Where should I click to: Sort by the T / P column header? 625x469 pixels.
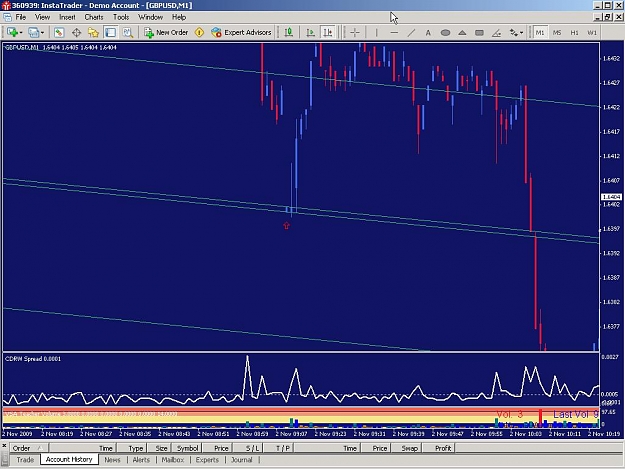click(279, 448)
